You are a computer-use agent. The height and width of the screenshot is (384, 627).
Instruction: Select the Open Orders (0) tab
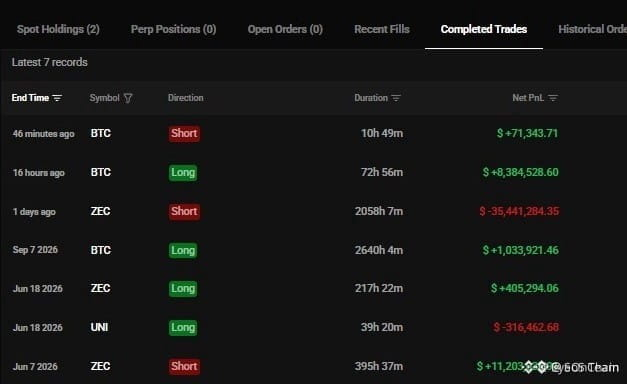click(x=285, y=29)
